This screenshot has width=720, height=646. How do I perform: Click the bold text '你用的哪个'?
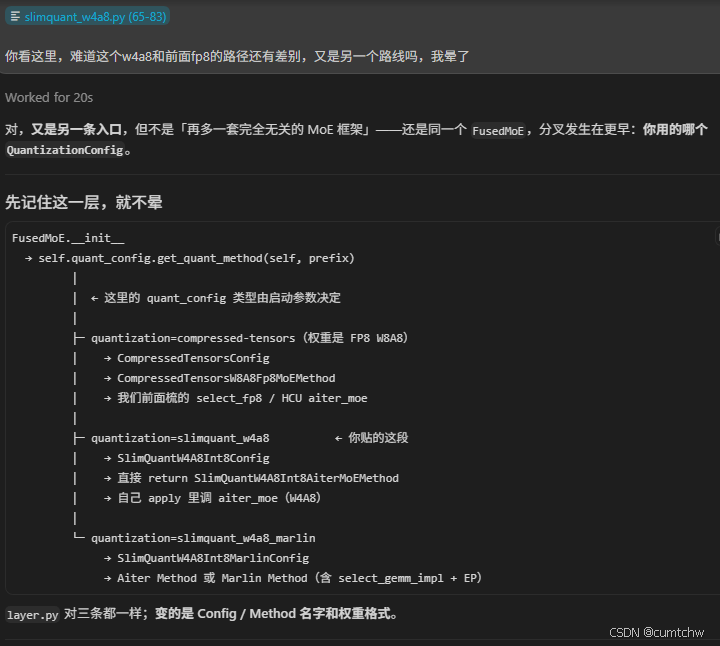pyautogui.click(x=675, y=129)
